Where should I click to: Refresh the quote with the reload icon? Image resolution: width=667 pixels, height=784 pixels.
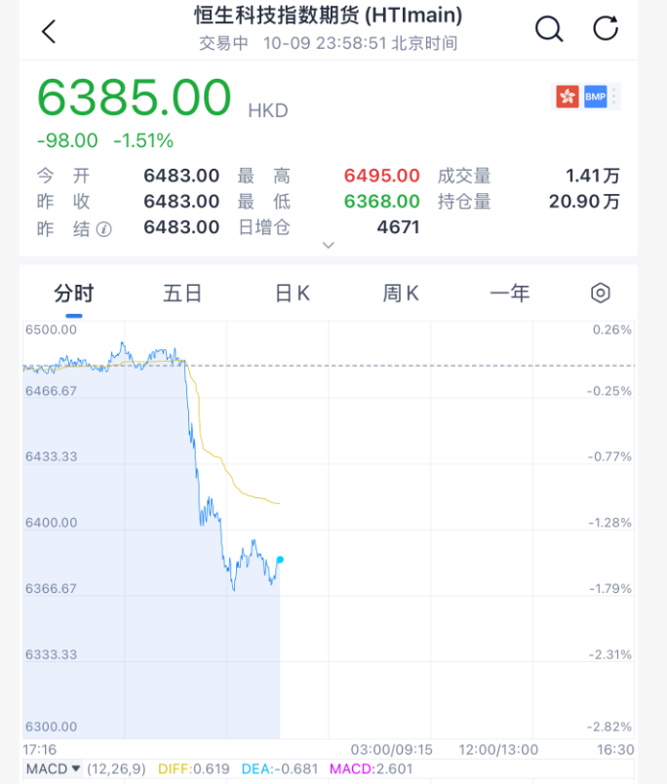(606, 29)
